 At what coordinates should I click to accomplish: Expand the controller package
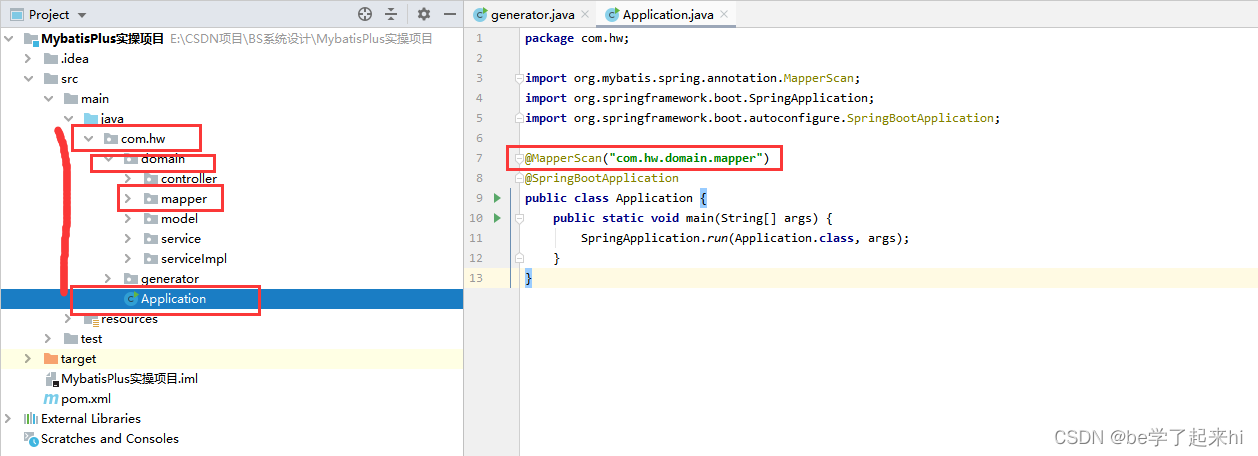click(128, 179)
